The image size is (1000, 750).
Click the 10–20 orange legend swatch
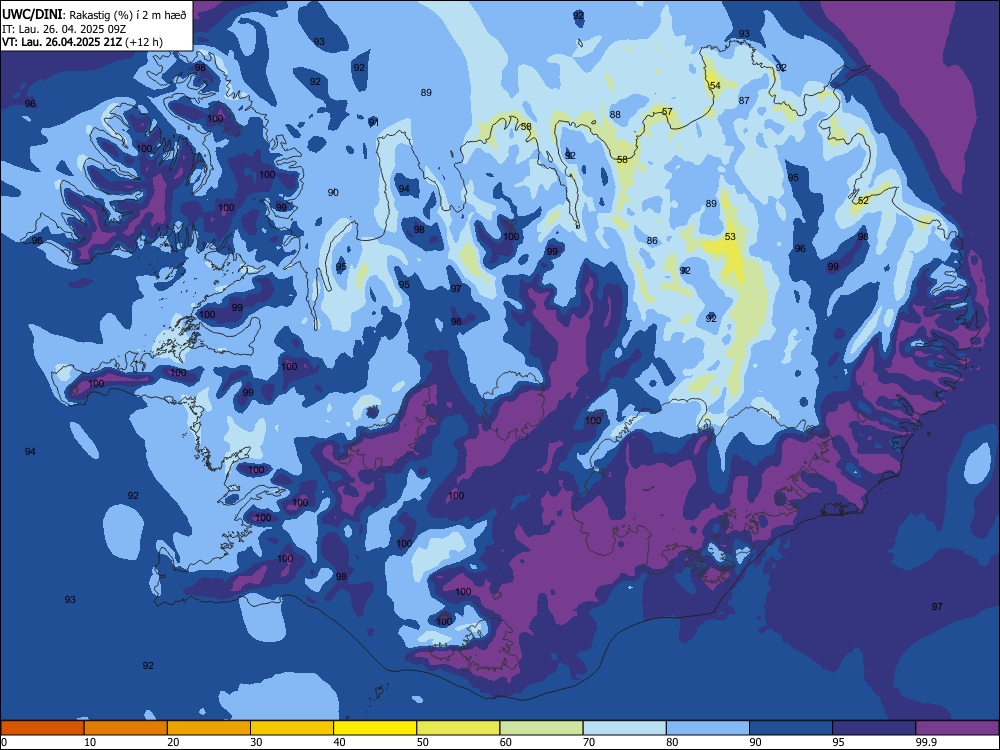pos(126,728)
